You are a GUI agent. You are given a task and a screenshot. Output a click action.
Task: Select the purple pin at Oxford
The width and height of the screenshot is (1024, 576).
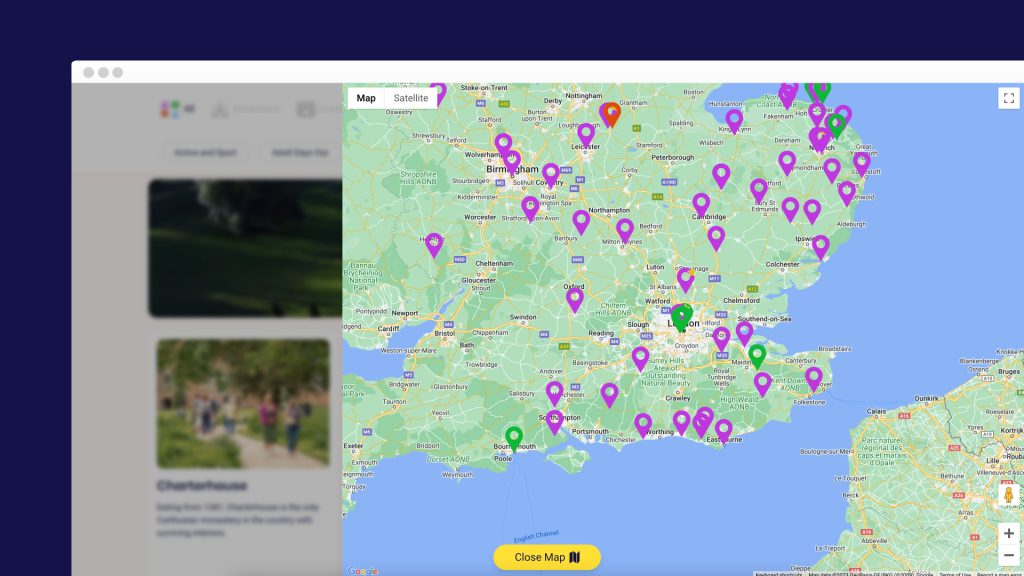pyautogui.click(x=575, y=298)
